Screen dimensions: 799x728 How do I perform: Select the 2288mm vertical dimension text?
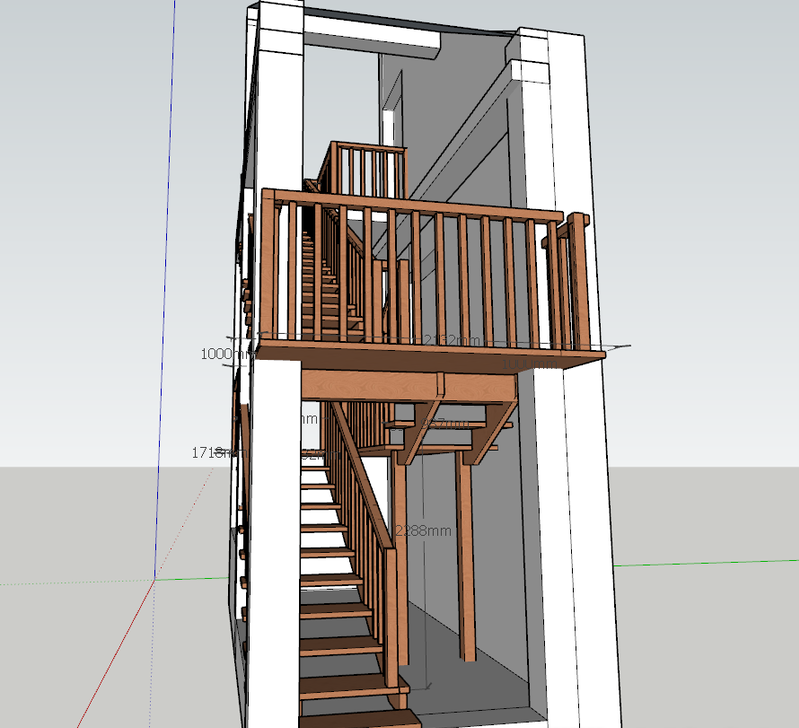[x=424, y=531]
